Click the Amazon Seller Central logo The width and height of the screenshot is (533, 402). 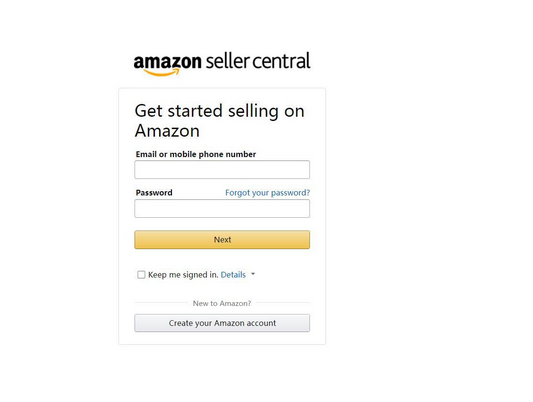coord(222,64)
